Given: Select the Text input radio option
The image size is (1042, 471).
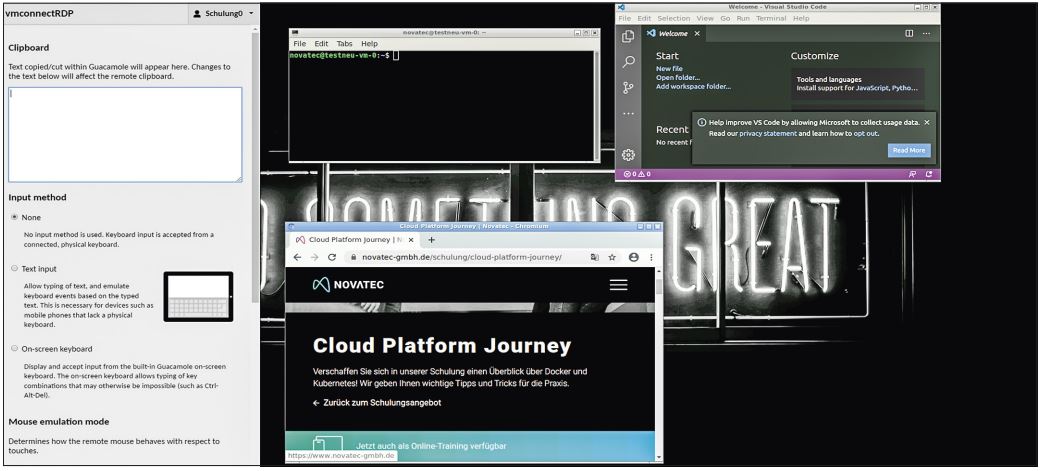Looking at the screenshot, I should pyautogui.click(x=14, y=268).
